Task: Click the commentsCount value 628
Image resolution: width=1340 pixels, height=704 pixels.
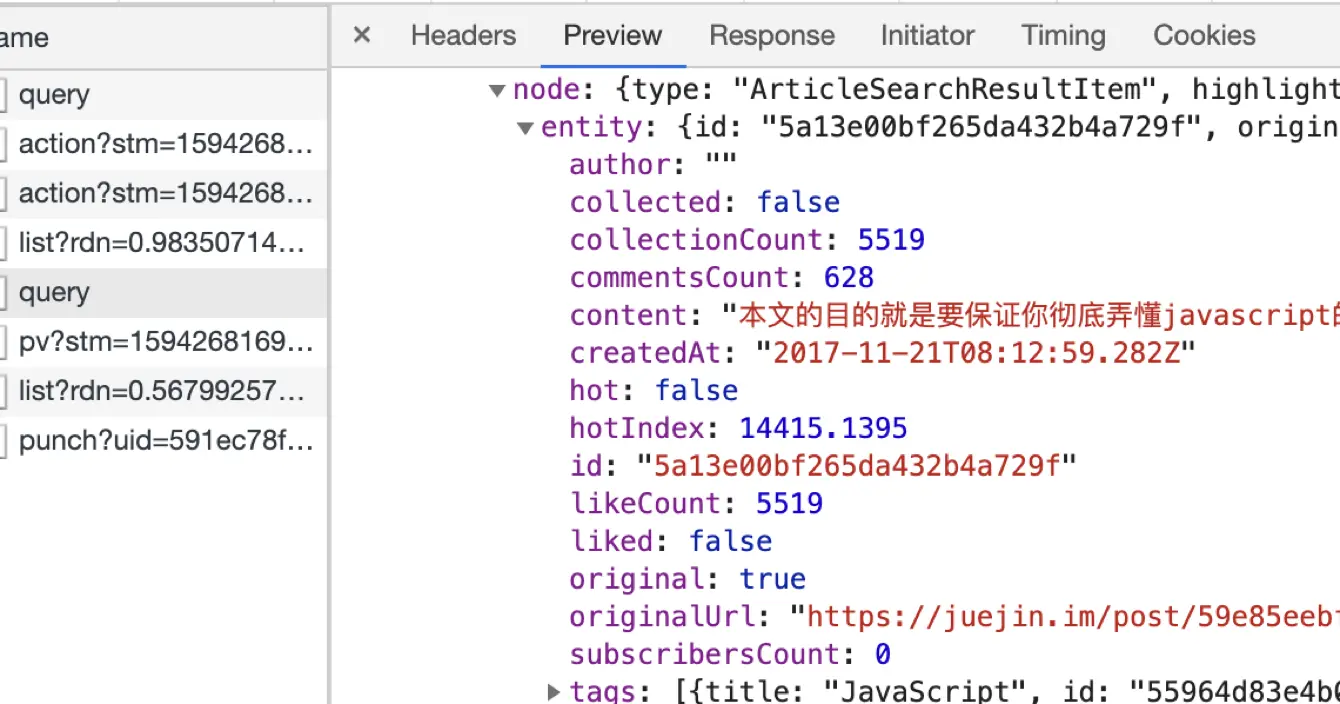Action: click(849, 277)
